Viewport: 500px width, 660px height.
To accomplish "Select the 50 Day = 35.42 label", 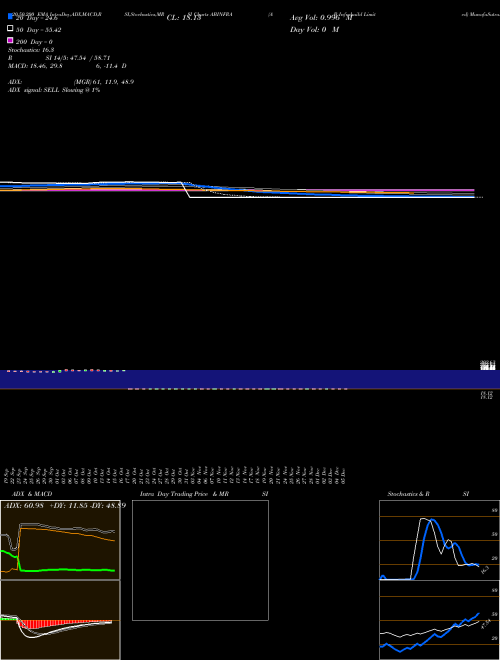I will point(39,30).
